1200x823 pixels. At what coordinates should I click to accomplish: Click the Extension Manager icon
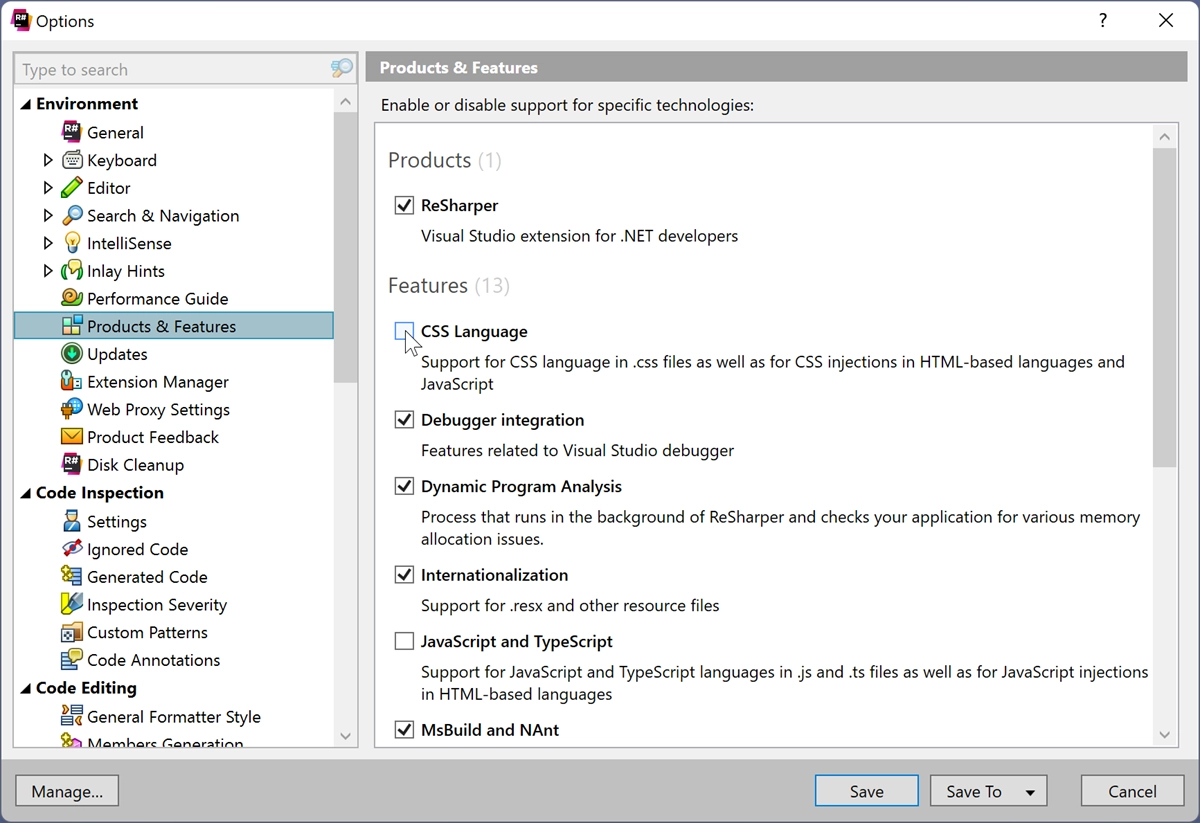tap(72, 382)
